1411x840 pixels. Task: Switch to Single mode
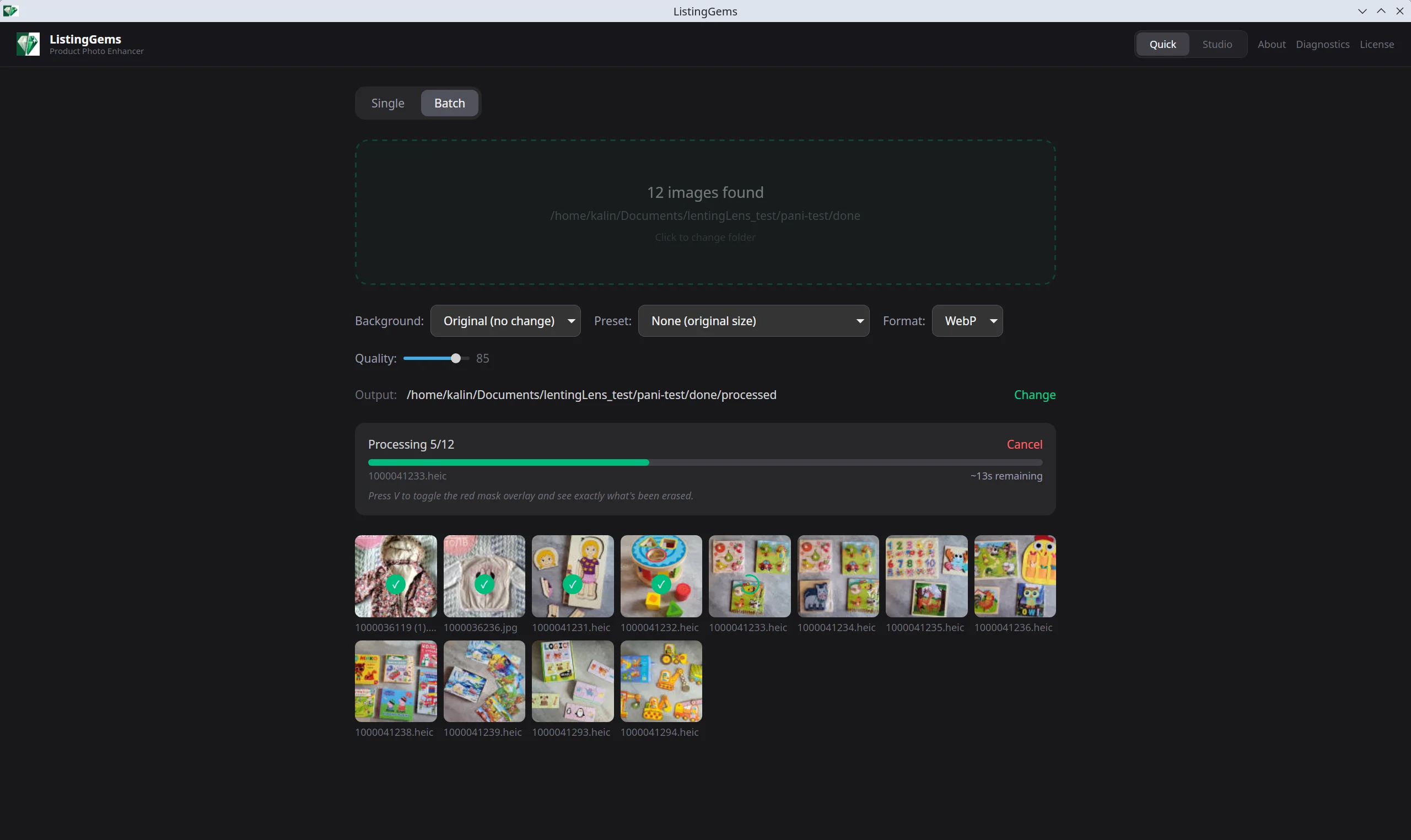pyautogui.click(x=387, y=103)
